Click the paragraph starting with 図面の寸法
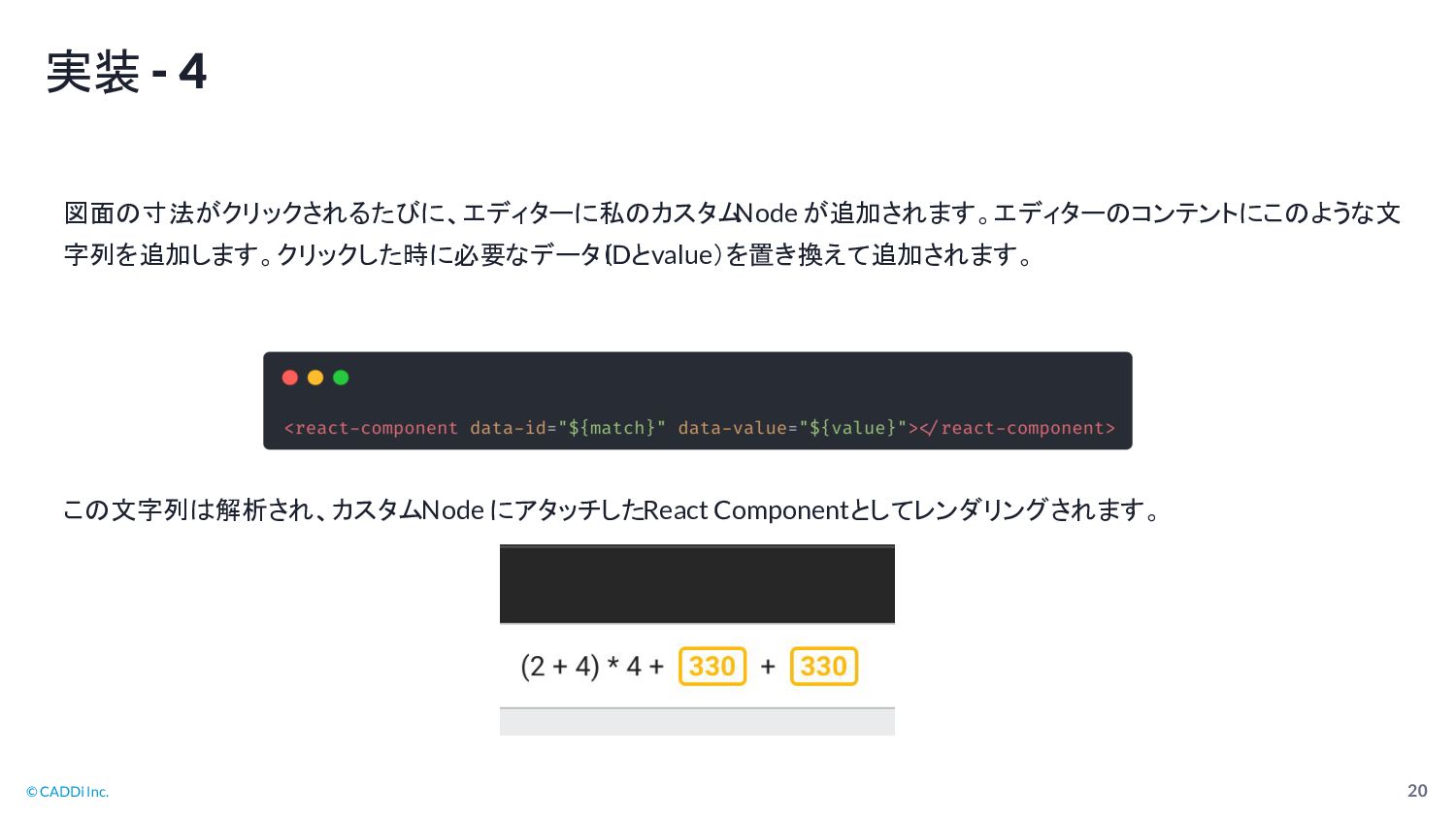1456x819 pixels. pos(732,234)
